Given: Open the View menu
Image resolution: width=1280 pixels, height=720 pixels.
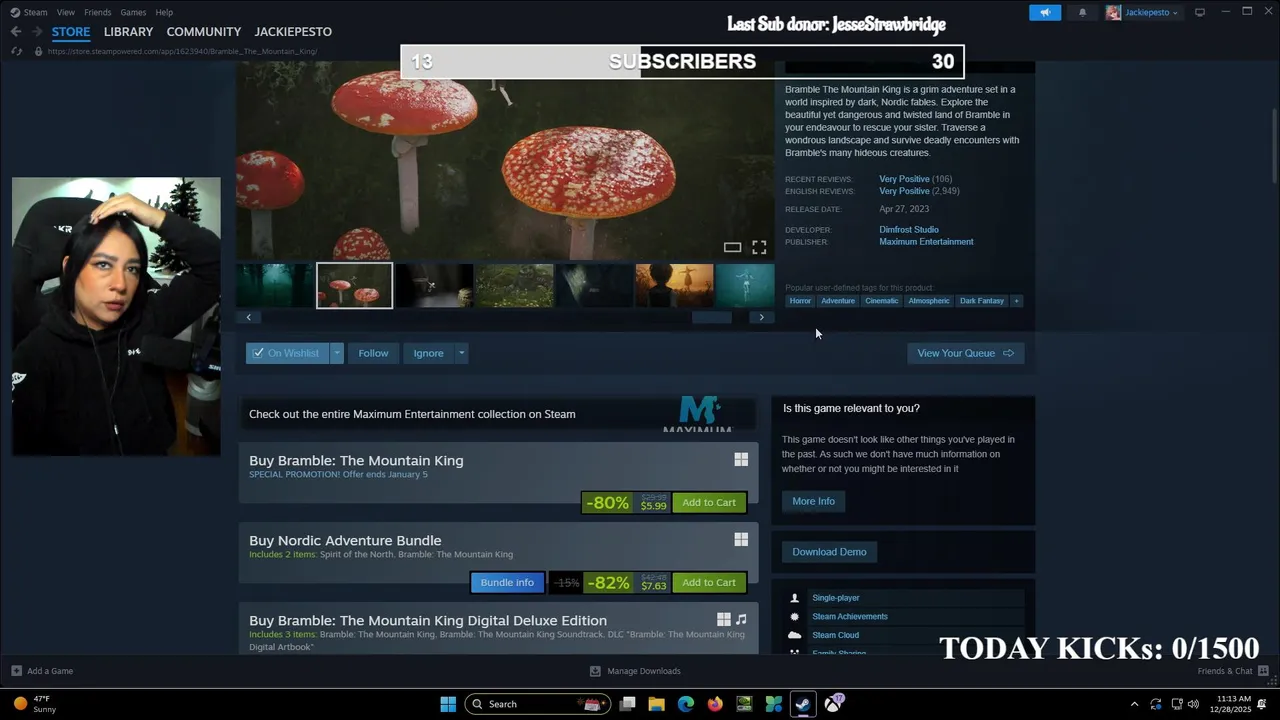Looking at the screenshot, I should point(66,12).
